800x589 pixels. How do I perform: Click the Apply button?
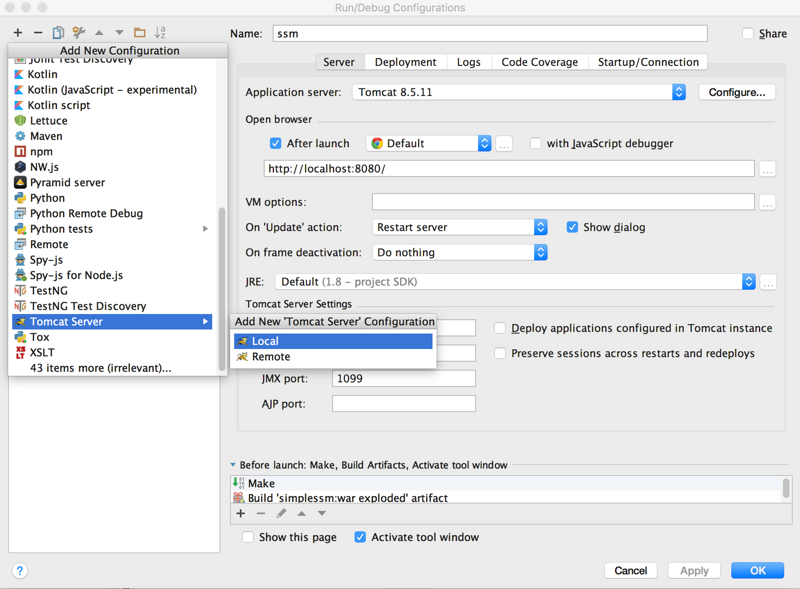[x=694, y=571]
